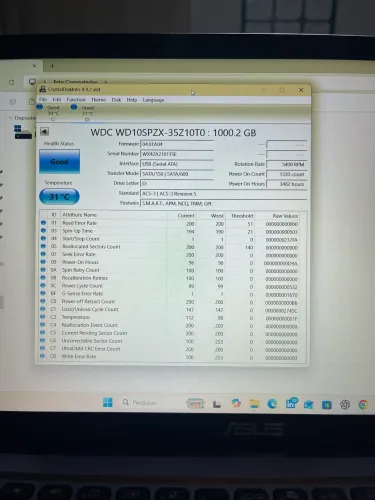Open LinkedIn from the taskbar
Image resolution: width=375 pixels, height=500 pixels.
[x=291, y=403]
